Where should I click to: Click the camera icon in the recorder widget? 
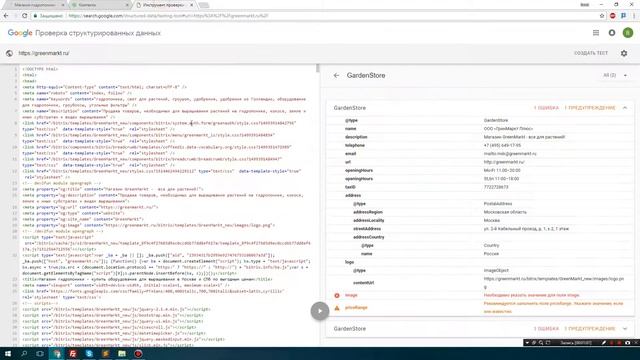[x=627, y=342]
